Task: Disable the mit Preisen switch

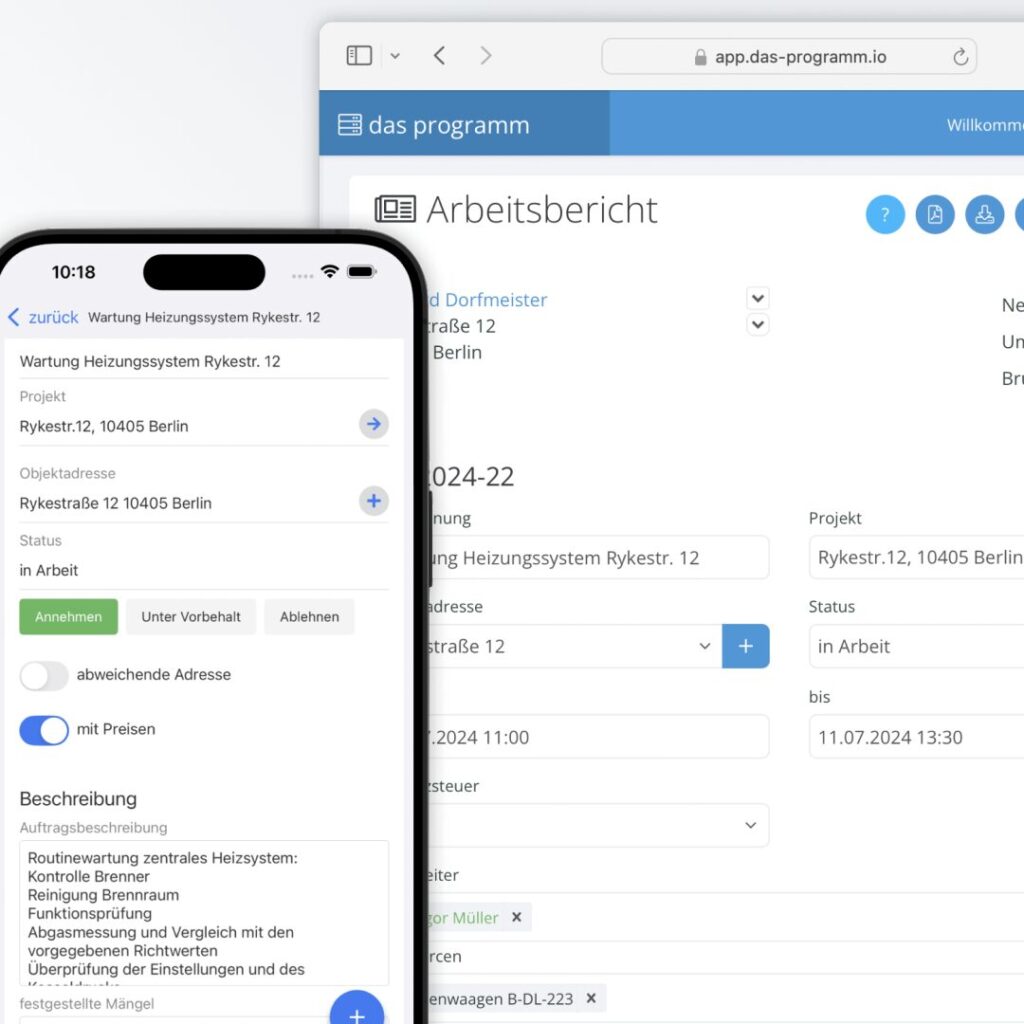Action: coord(44,730)
